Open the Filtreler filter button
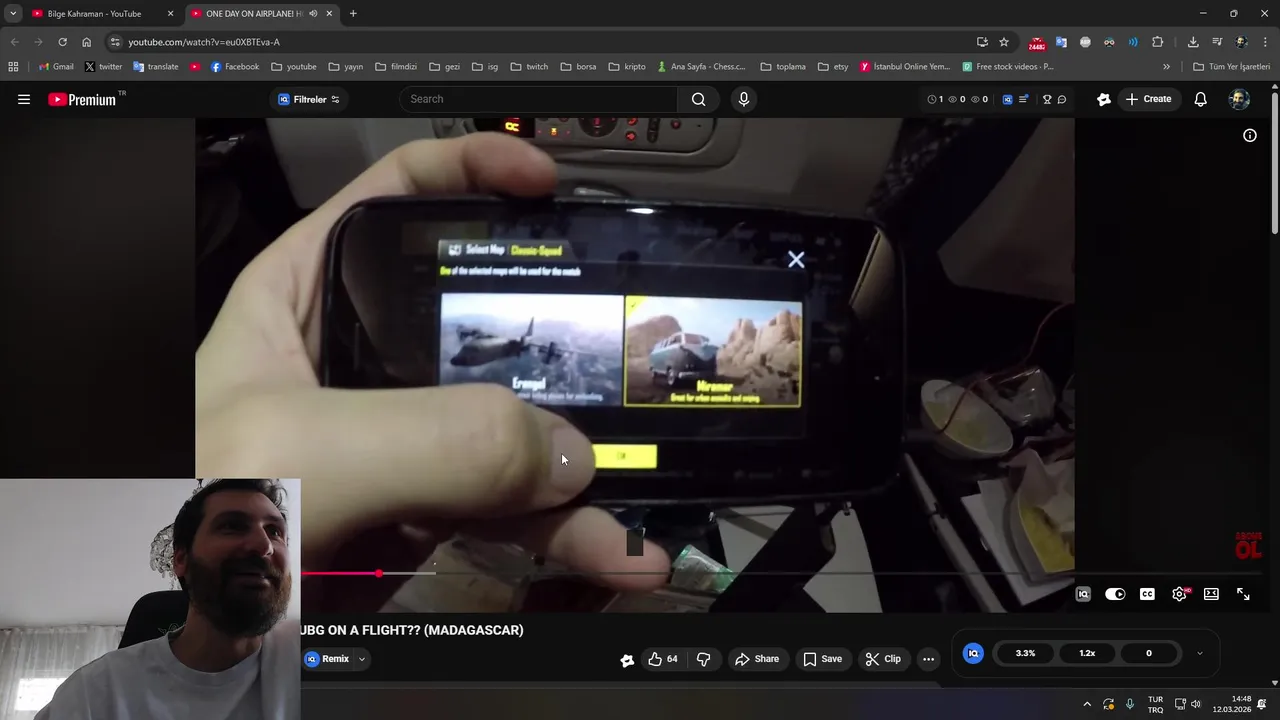Image resolution: width=1280 pixels, height=720 pixels. [x=309, y=99]
